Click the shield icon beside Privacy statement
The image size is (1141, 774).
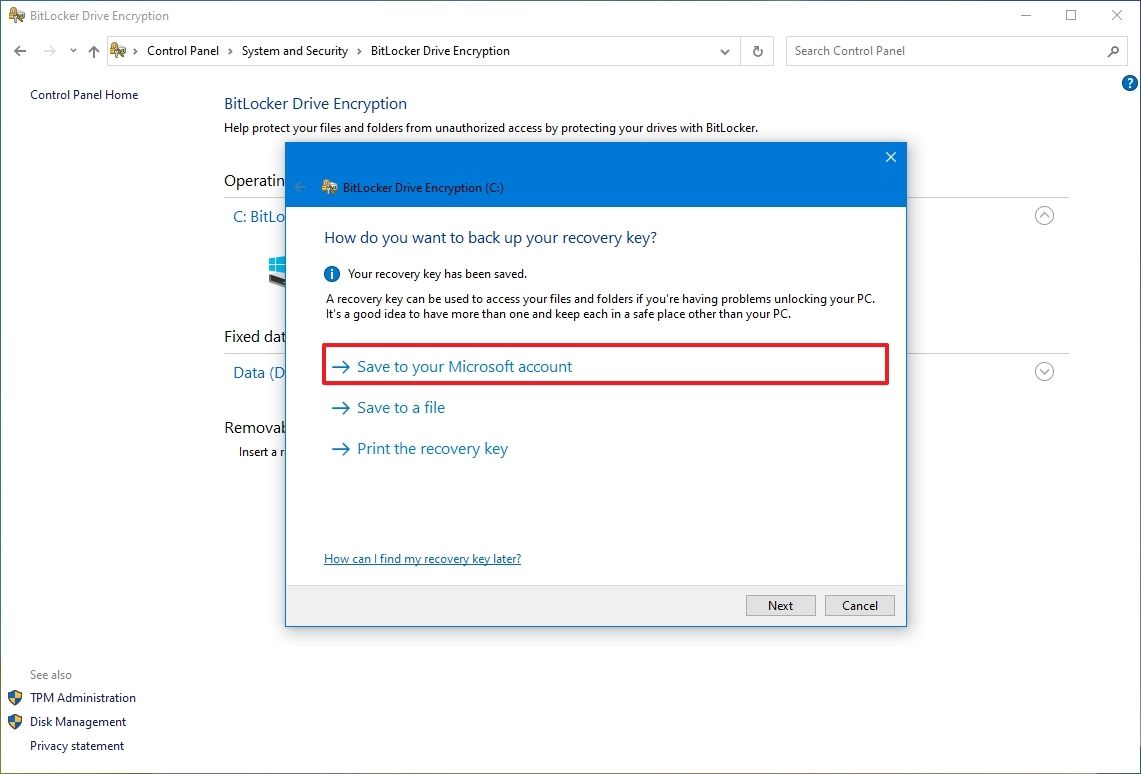(x=13, y=745)
